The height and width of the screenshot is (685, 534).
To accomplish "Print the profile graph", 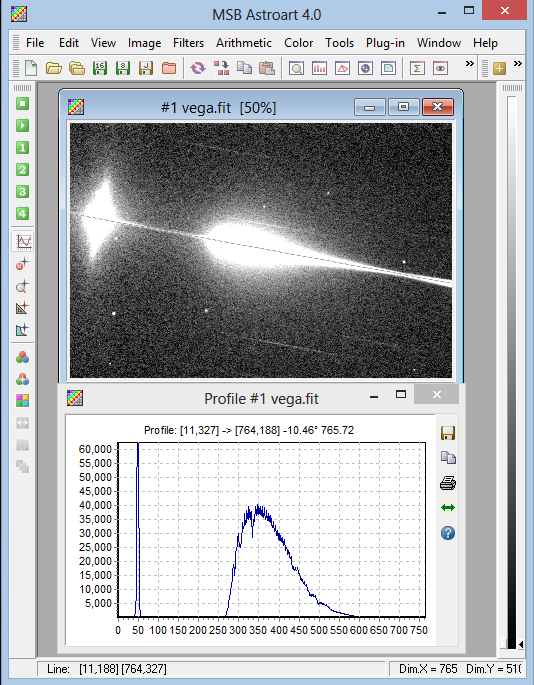I will point(448,483).
